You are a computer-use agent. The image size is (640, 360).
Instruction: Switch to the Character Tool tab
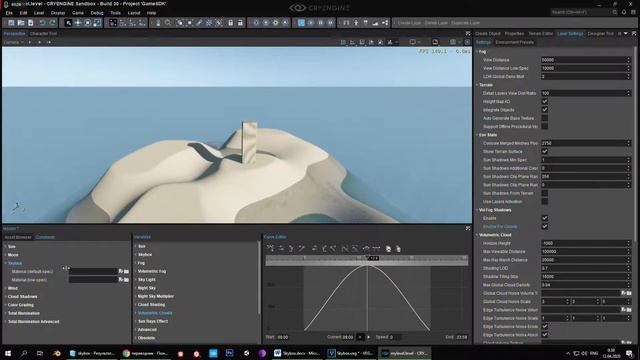click(43, 33)
